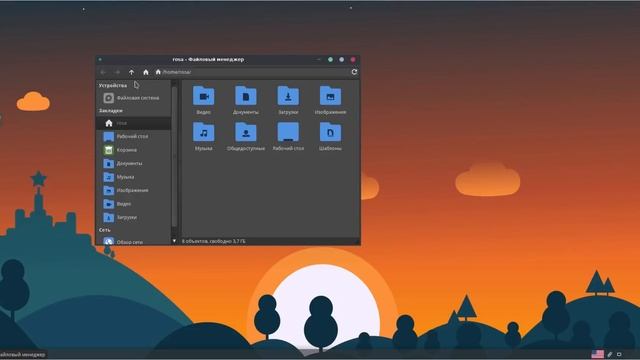
Task: Click the sidebar vertical scrollbar
Action: 174,156
